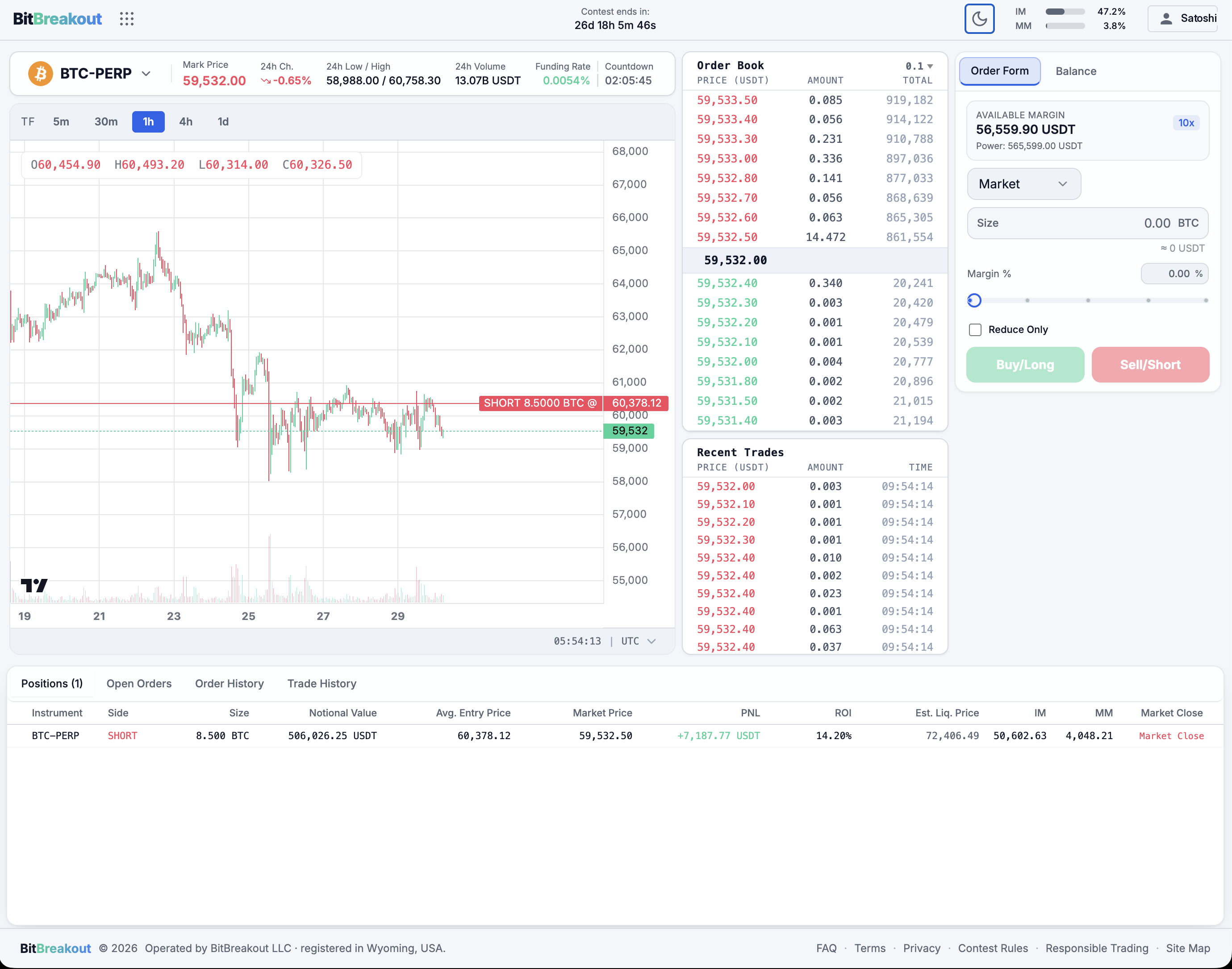
Task: Click the 24h change -0.65% value
Action: pos(286,80)
